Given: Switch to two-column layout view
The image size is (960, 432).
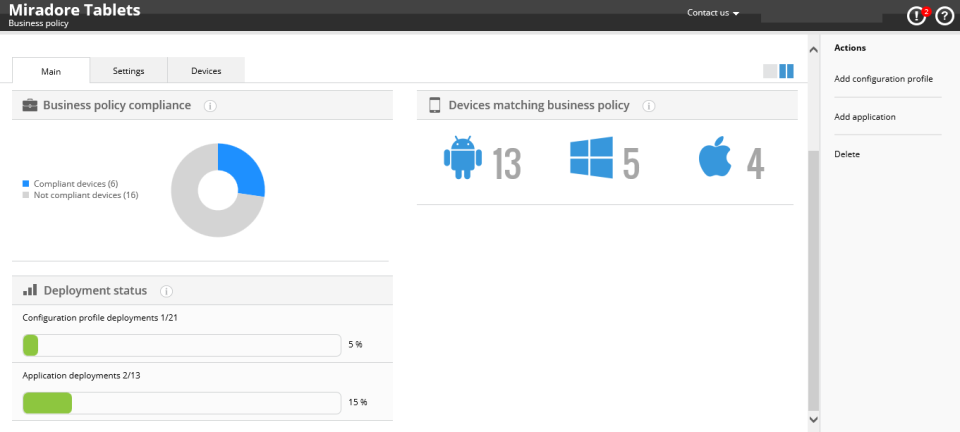Looking at the screenshot, I should [786, 71].
